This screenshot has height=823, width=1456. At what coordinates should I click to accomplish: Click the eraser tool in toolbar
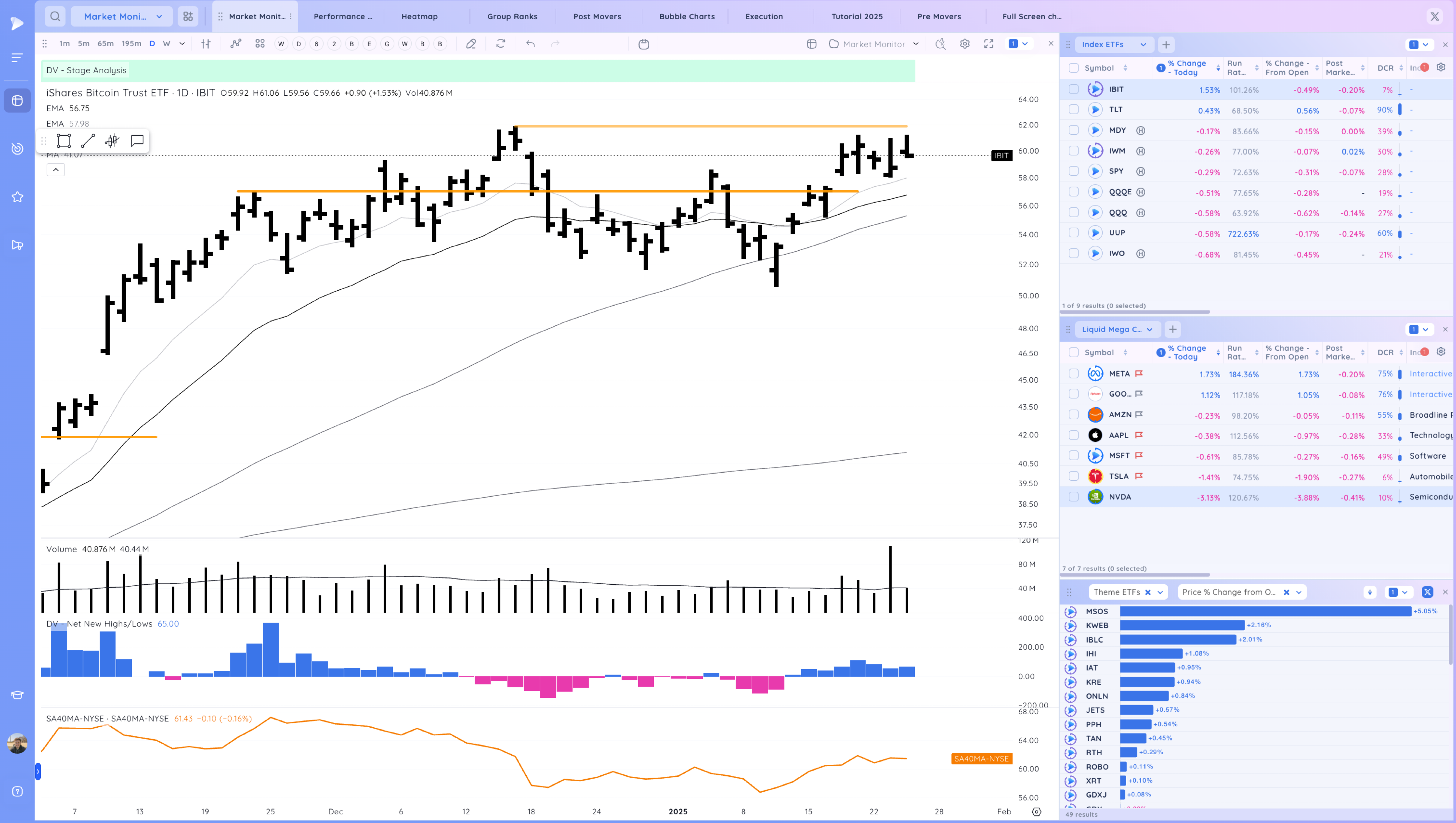pyautogui.click(x=470, y=44)
